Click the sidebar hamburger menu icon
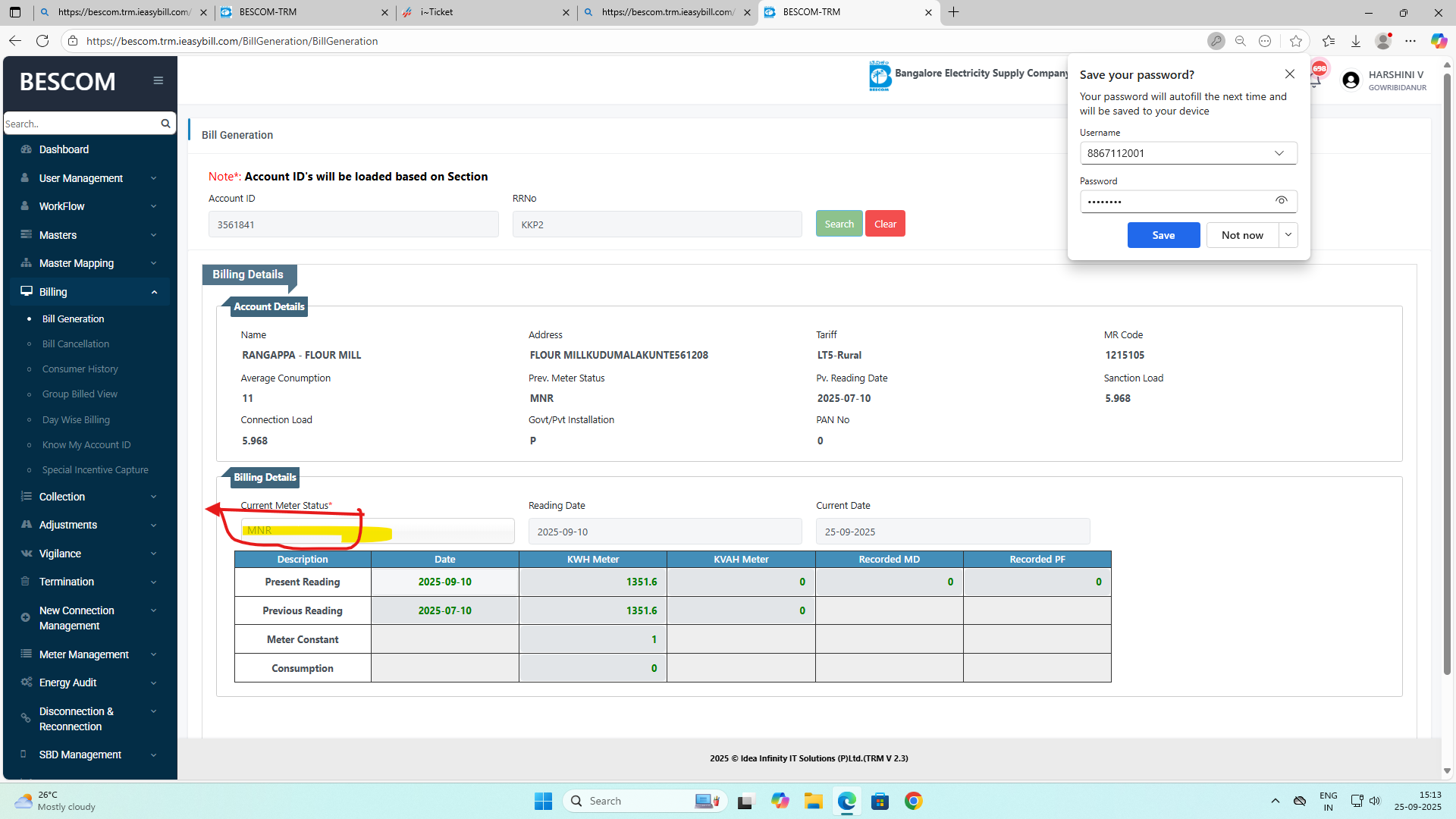 (x=158, y=80)
